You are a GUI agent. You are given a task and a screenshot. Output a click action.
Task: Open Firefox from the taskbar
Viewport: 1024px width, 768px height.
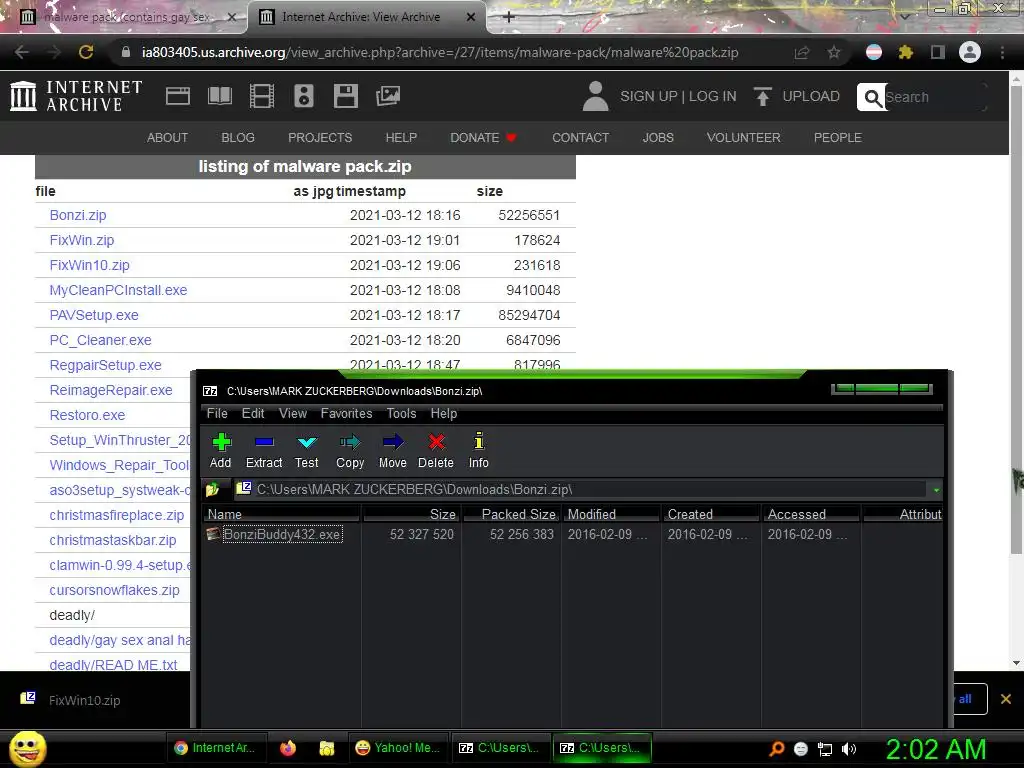click(288, 748)
